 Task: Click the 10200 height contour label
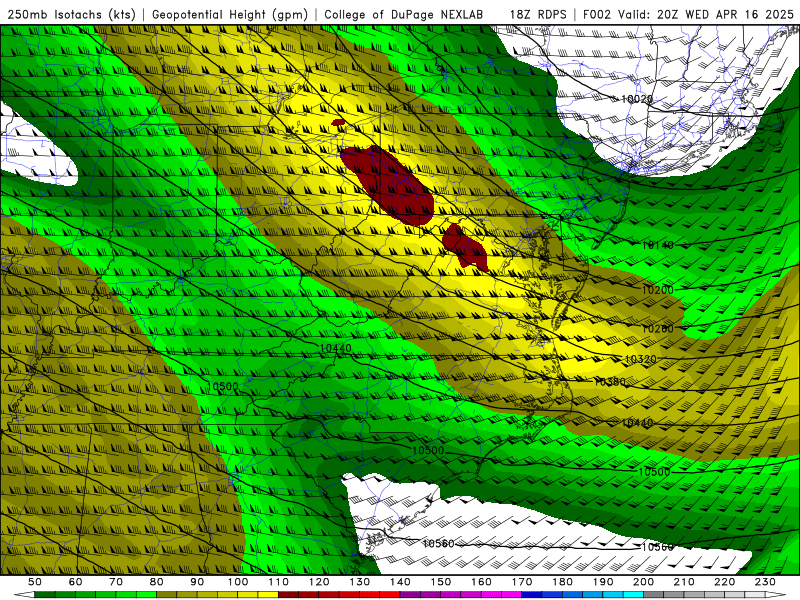point(657,290)
